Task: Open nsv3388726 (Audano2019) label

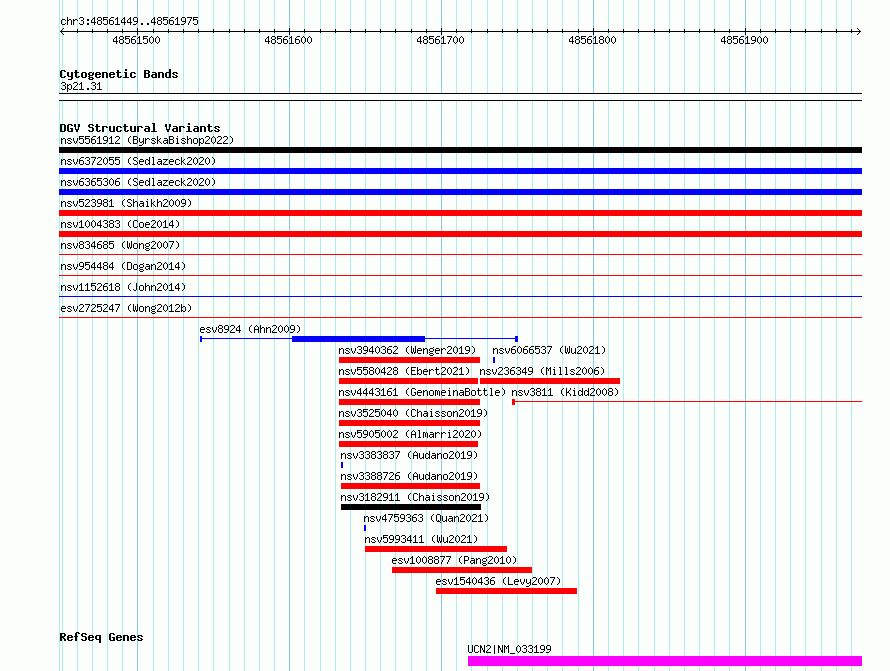Action: 409,476
